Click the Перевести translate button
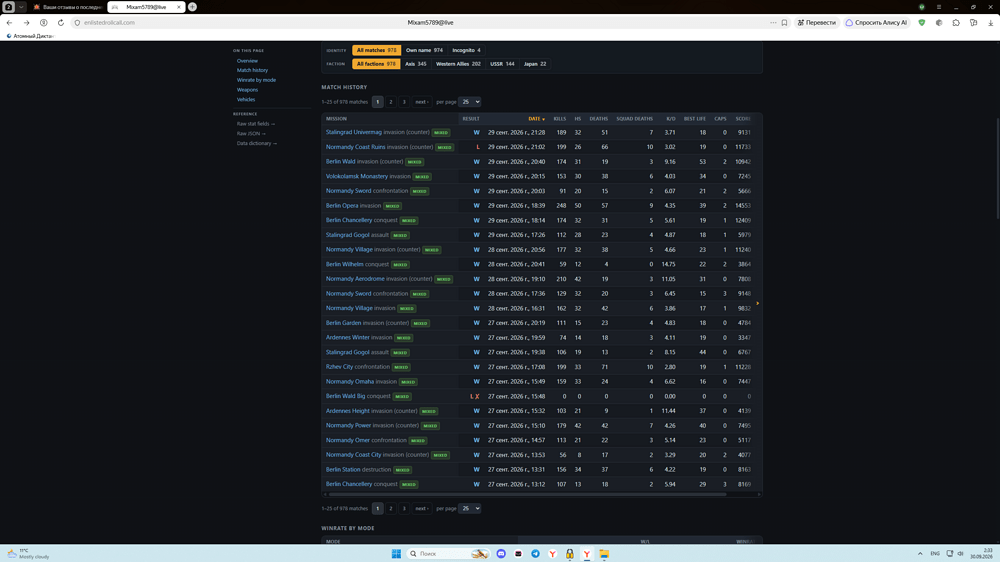This screenshot has width=1000, height=562. (x=816, y=22)
